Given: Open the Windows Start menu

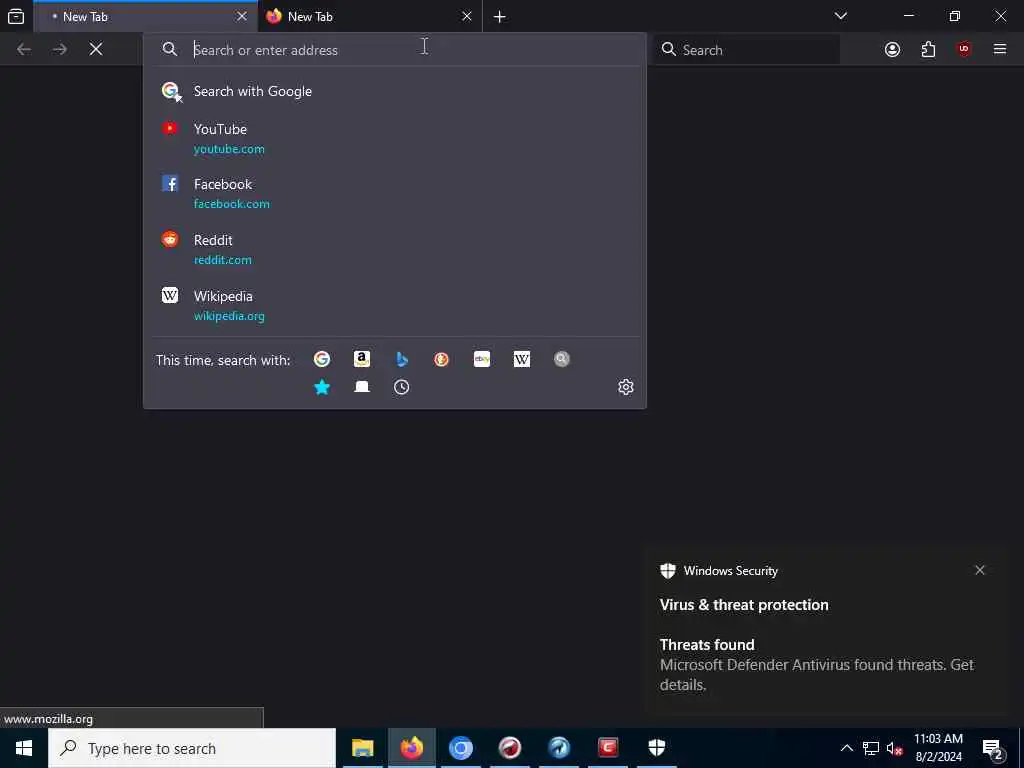Looking at the screenshot, I should (x=24, y=748).
